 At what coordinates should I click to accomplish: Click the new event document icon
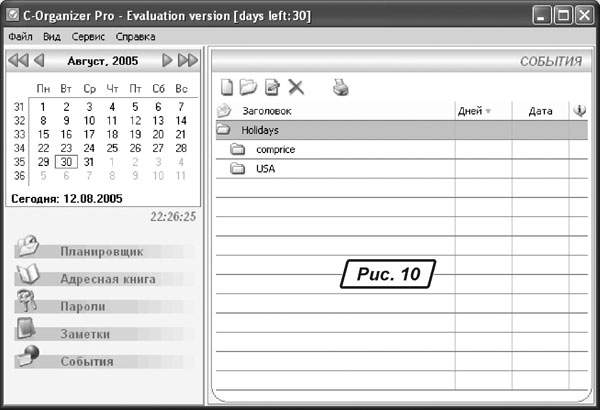[227, 88]
